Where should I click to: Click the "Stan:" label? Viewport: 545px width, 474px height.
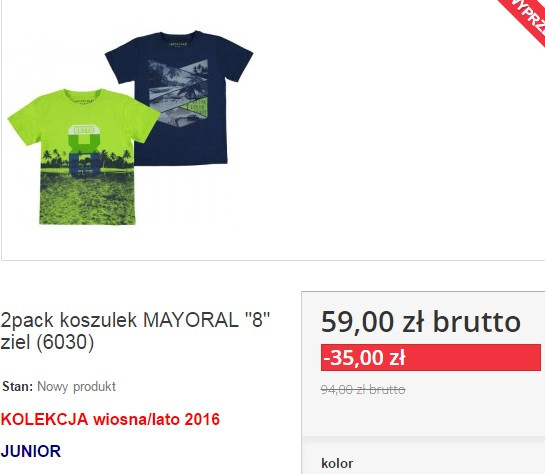pos(18,386)
